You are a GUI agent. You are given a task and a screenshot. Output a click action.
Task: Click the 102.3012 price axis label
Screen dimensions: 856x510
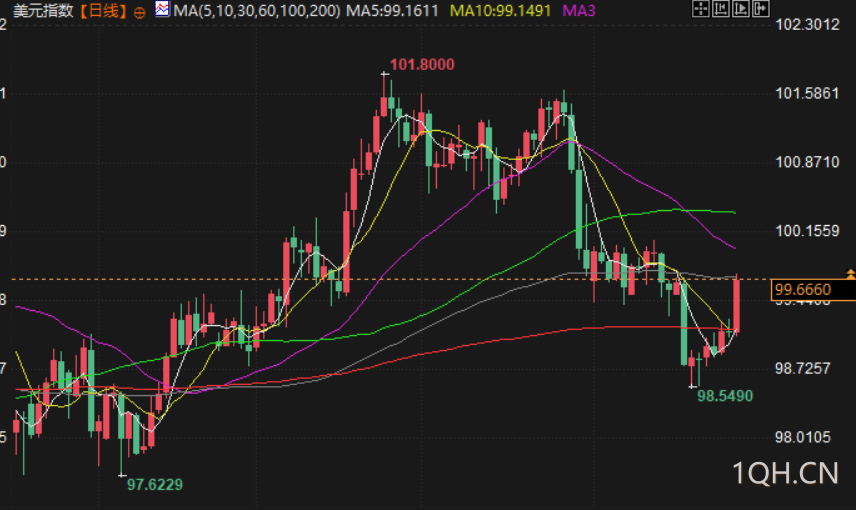pyautogui.click(x=807, y=25)
